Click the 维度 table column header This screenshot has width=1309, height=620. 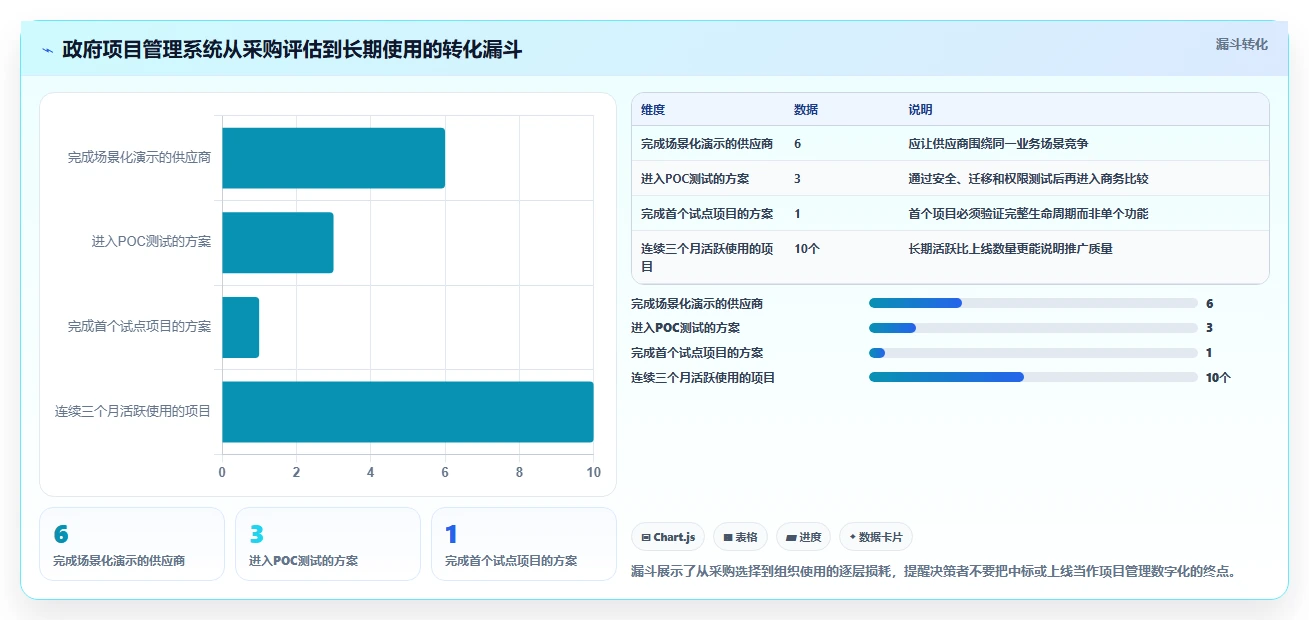653,110
